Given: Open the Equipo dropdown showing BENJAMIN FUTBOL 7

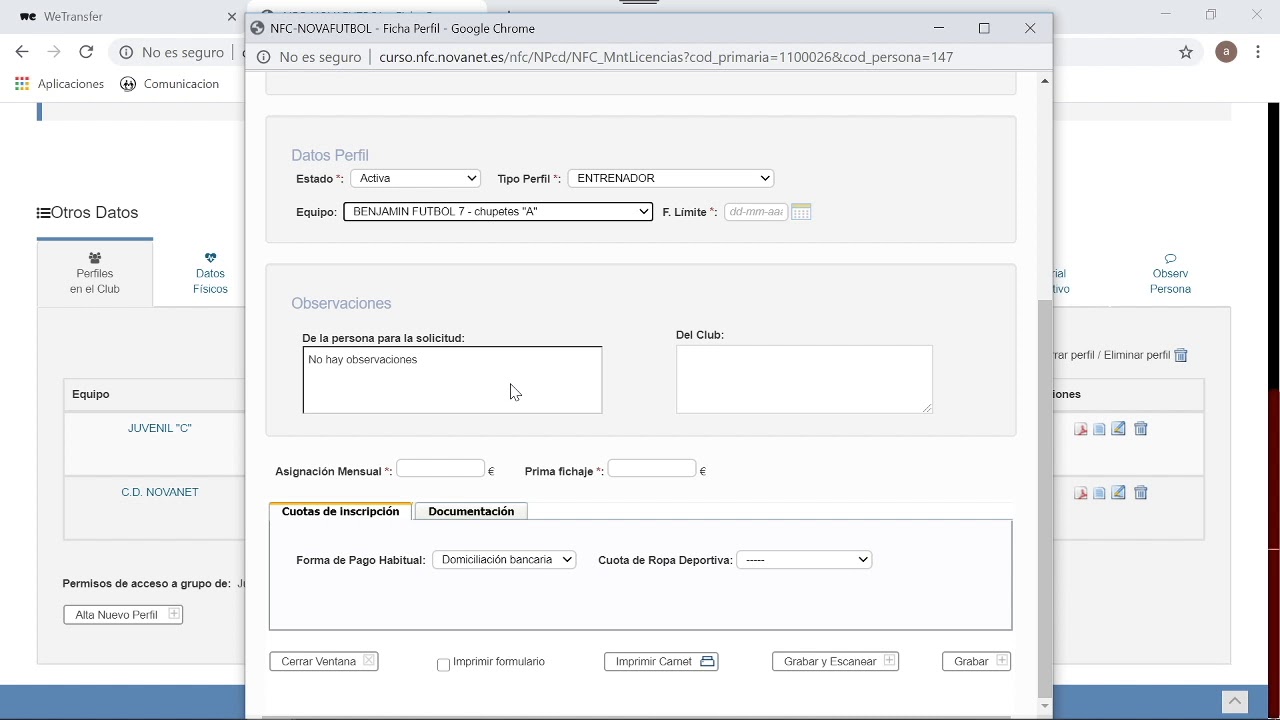Looking at the screenshot, I should click(498, 212).
